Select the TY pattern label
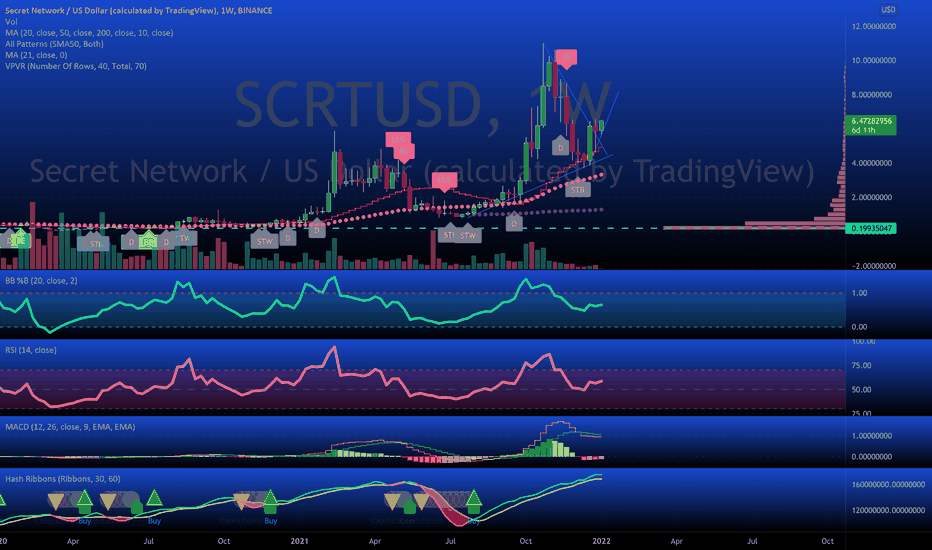 [x=184, y=238]
